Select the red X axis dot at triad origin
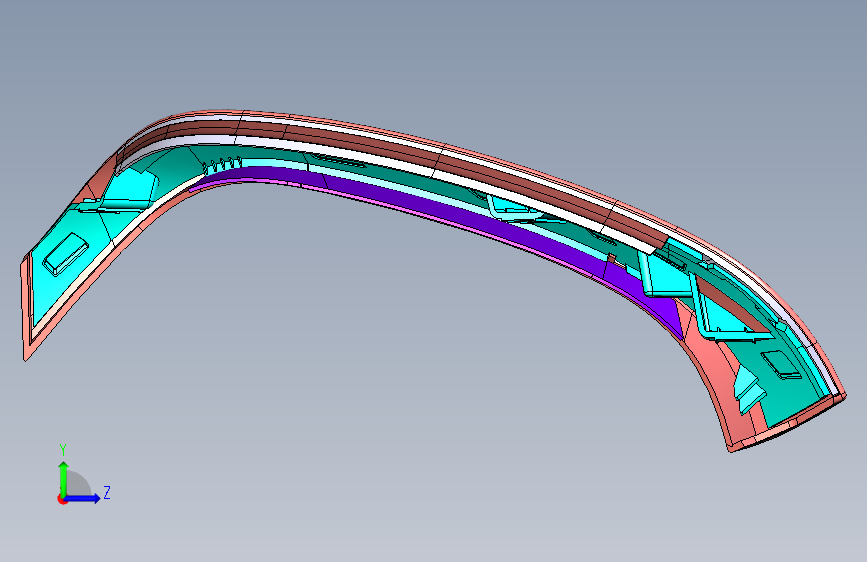Image resolution: width=867 pixels, height=562 pixels. pos(62,499)
